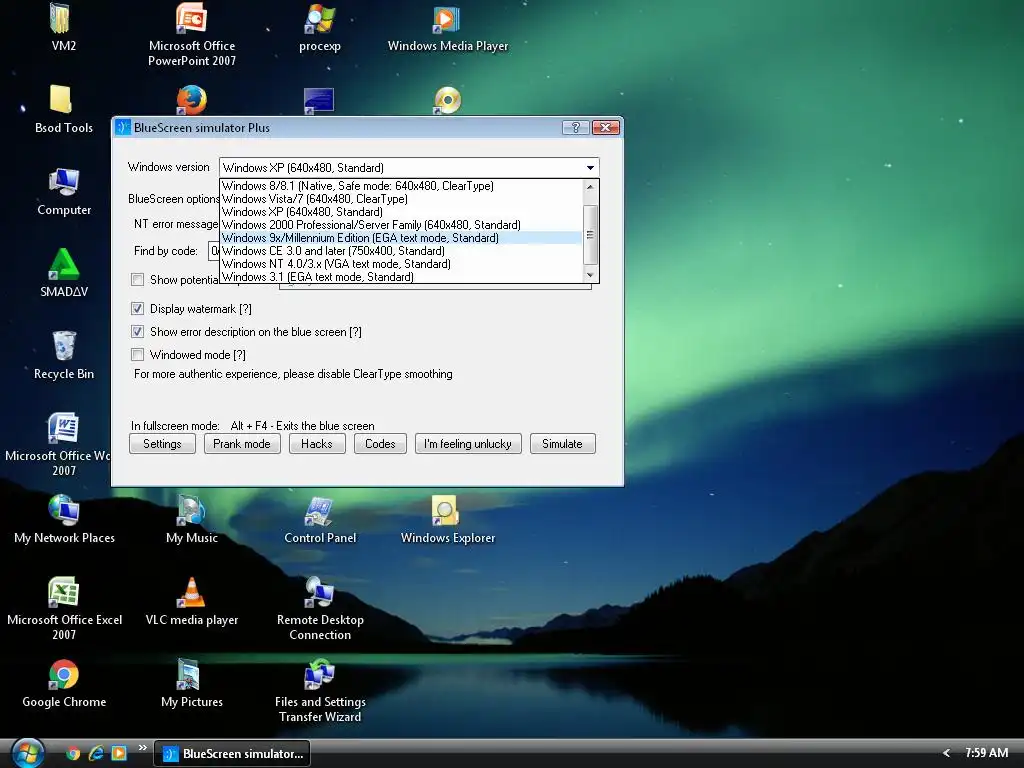Select Windows Vista/7 ClearType option
Screen dimensions: 1024x768
(400, 199)
